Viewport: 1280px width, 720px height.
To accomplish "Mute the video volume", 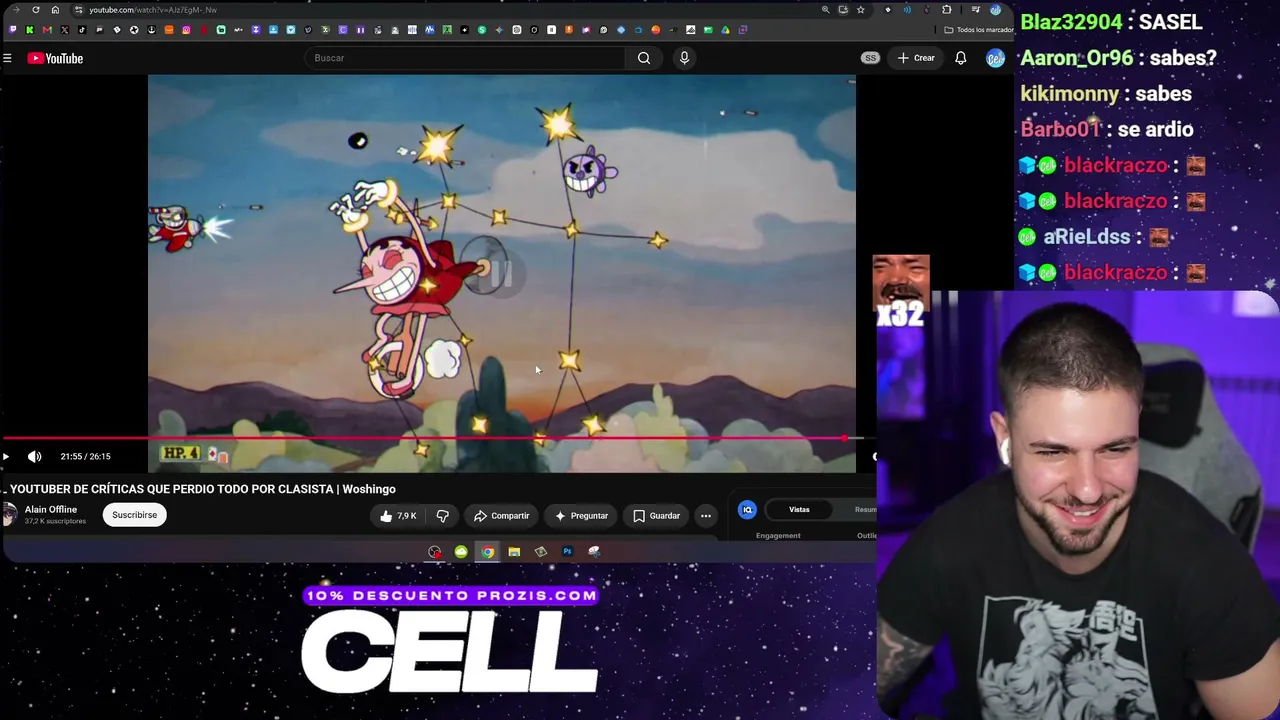I will point(35,457).
